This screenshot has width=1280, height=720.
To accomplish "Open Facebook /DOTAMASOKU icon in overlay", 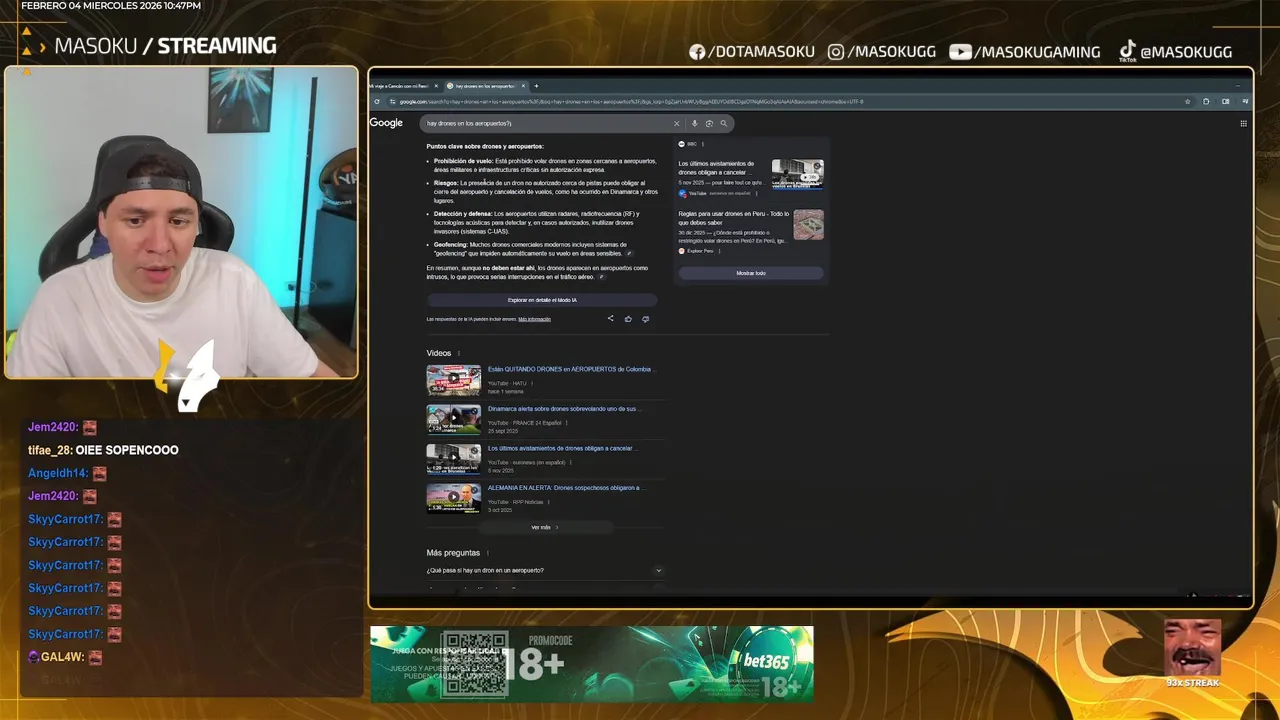I will [697, 52].
